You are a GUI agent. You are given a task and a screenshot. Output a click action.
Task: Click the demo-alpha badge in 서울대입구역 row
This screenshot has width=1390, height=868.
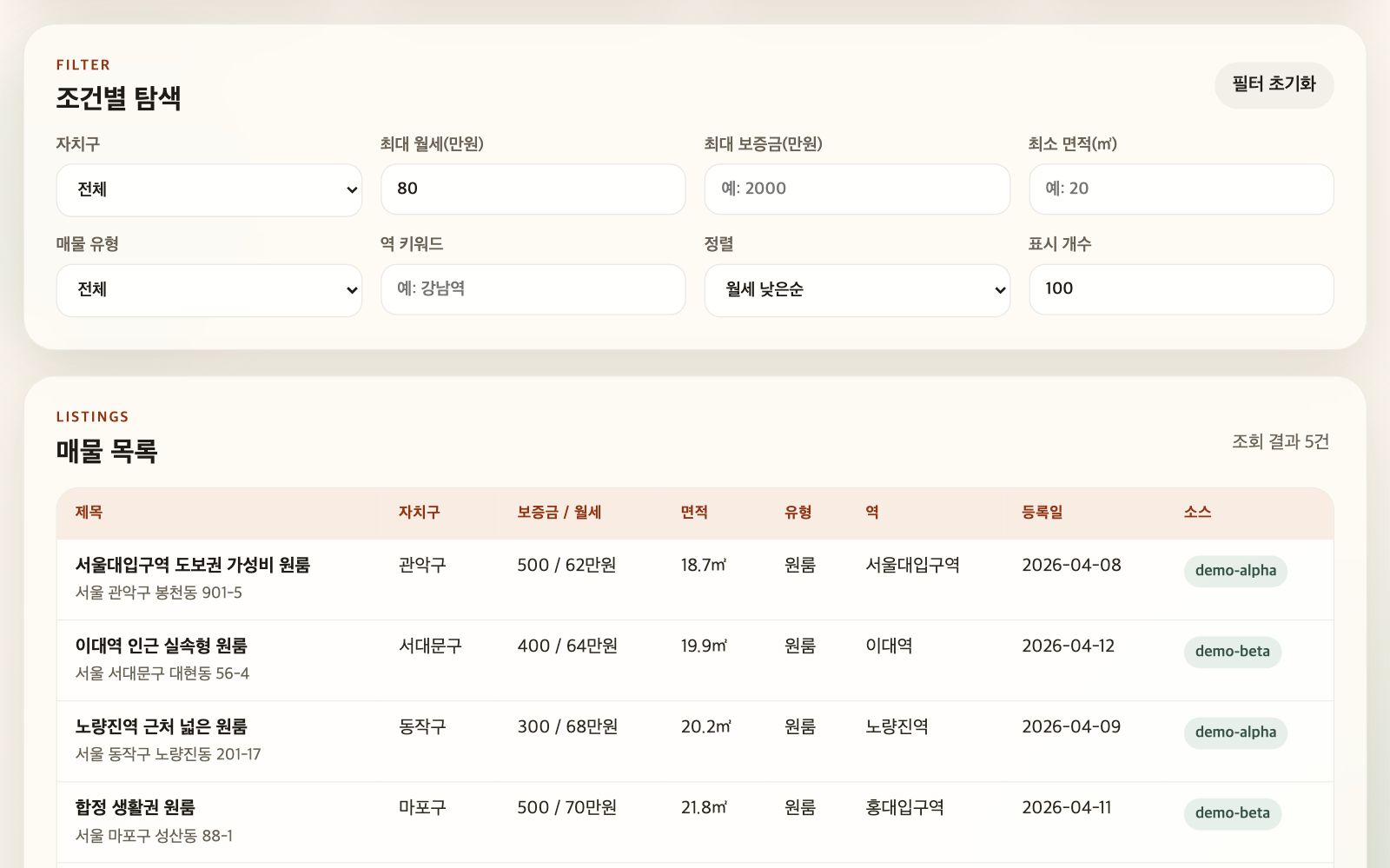coord(1235,571)
